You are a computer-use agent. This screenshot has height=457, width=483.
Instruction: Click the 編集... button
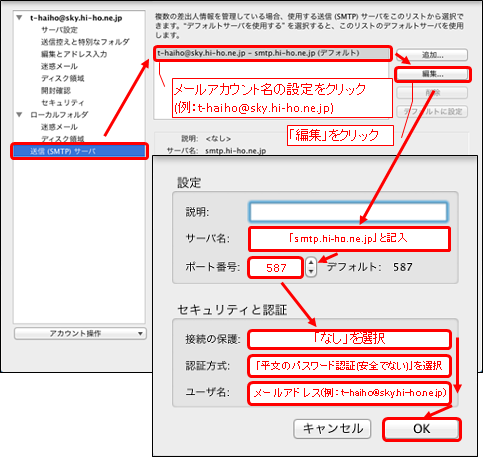[432, 74]
